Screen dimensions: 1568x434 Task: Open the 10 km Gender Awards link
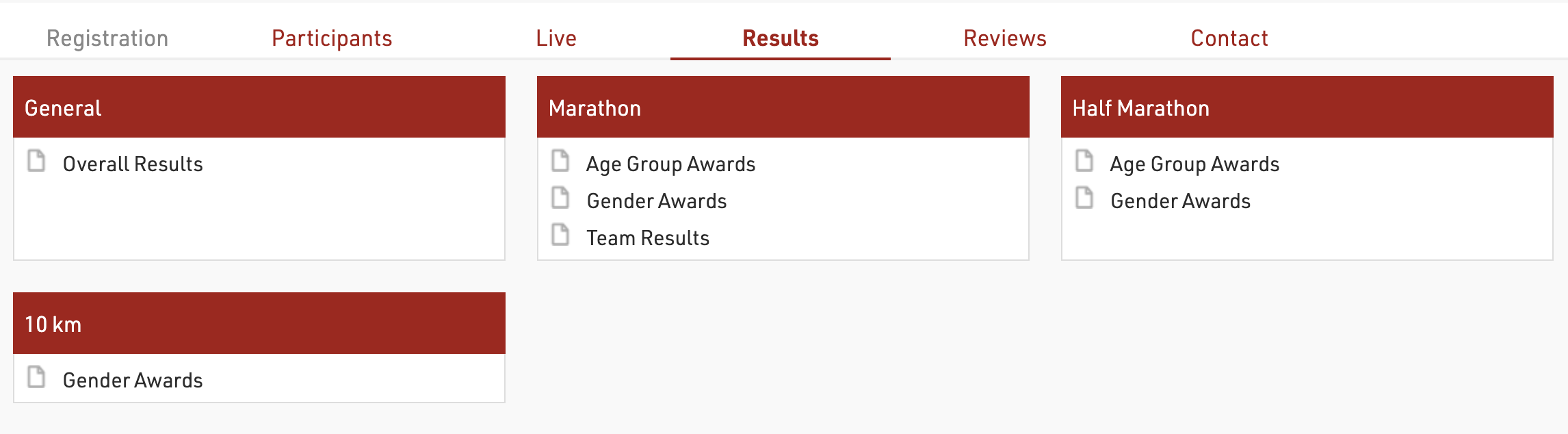coord(133,381)
